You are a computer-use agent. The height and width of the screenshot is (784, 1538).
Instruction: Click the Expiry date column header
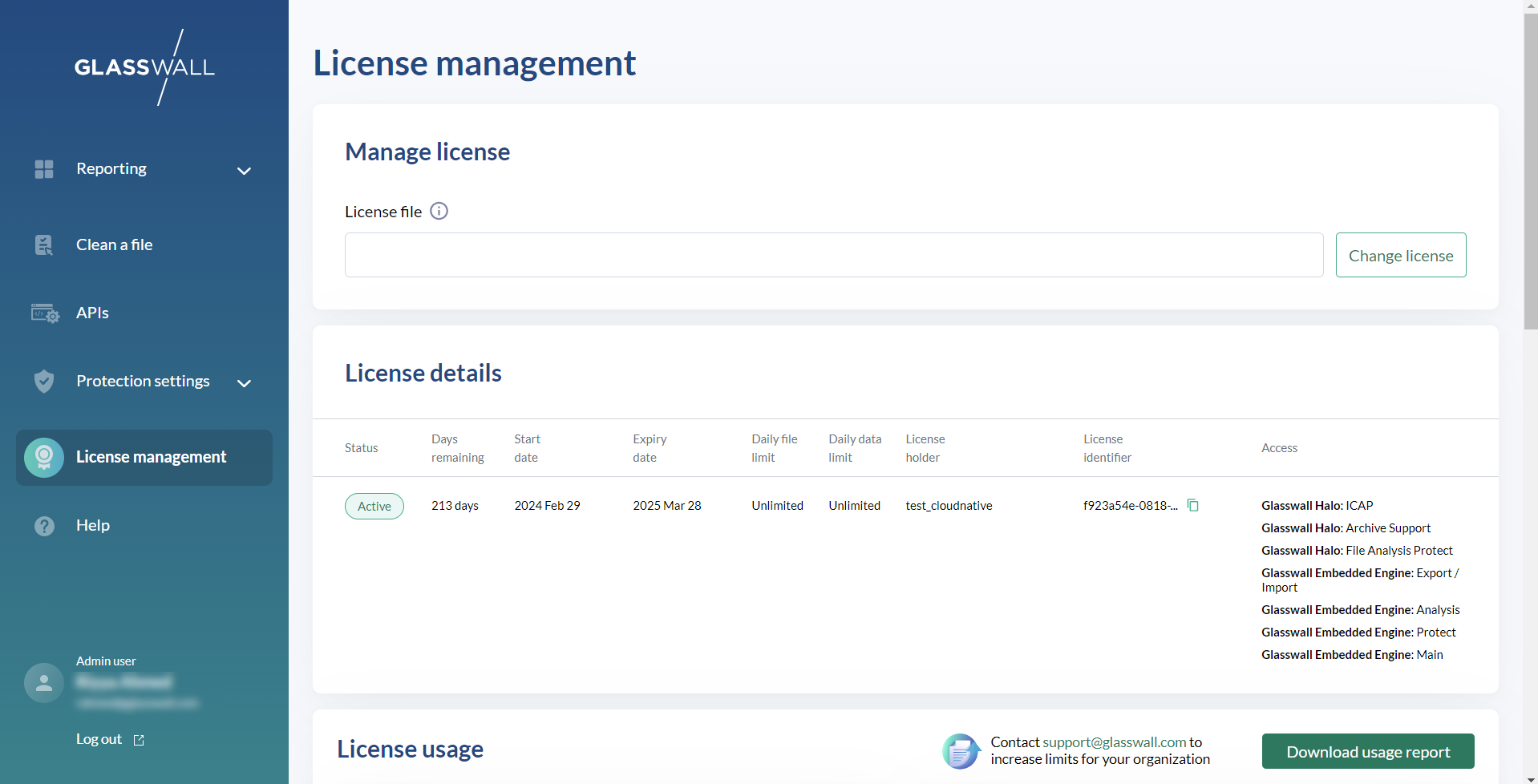pyautogui.click(x=650, y=448)
